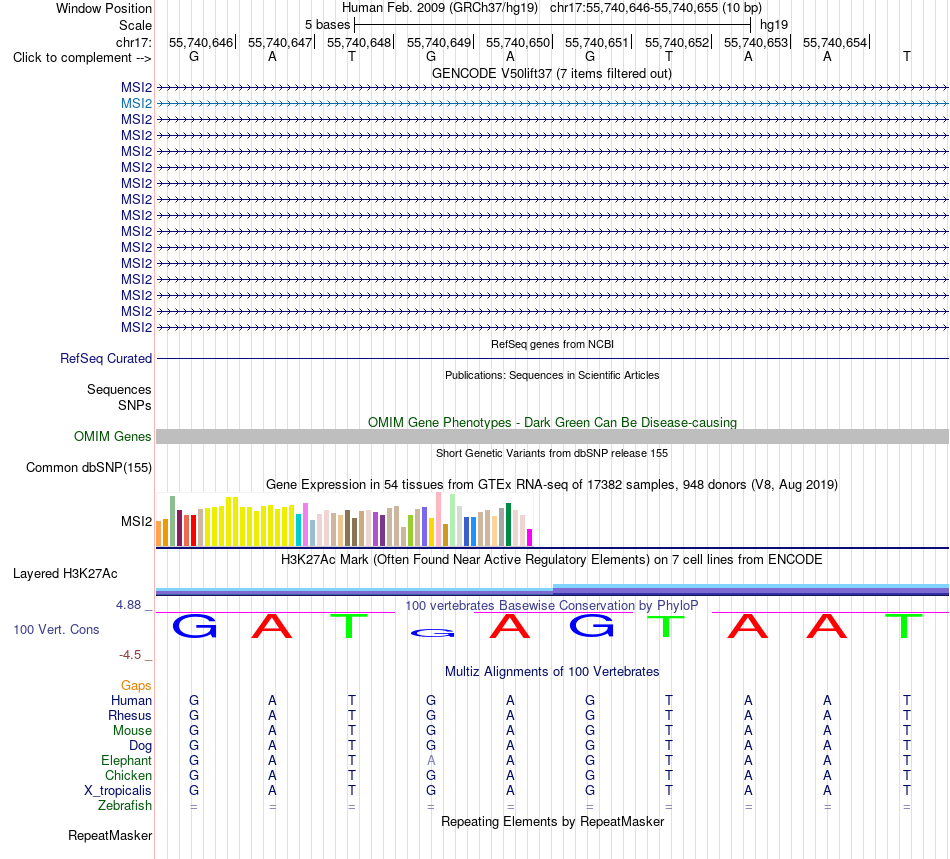Click the Dog alignment row label
Image resolution: width=950 pixels, height=859 pixels.
point(140,746)
